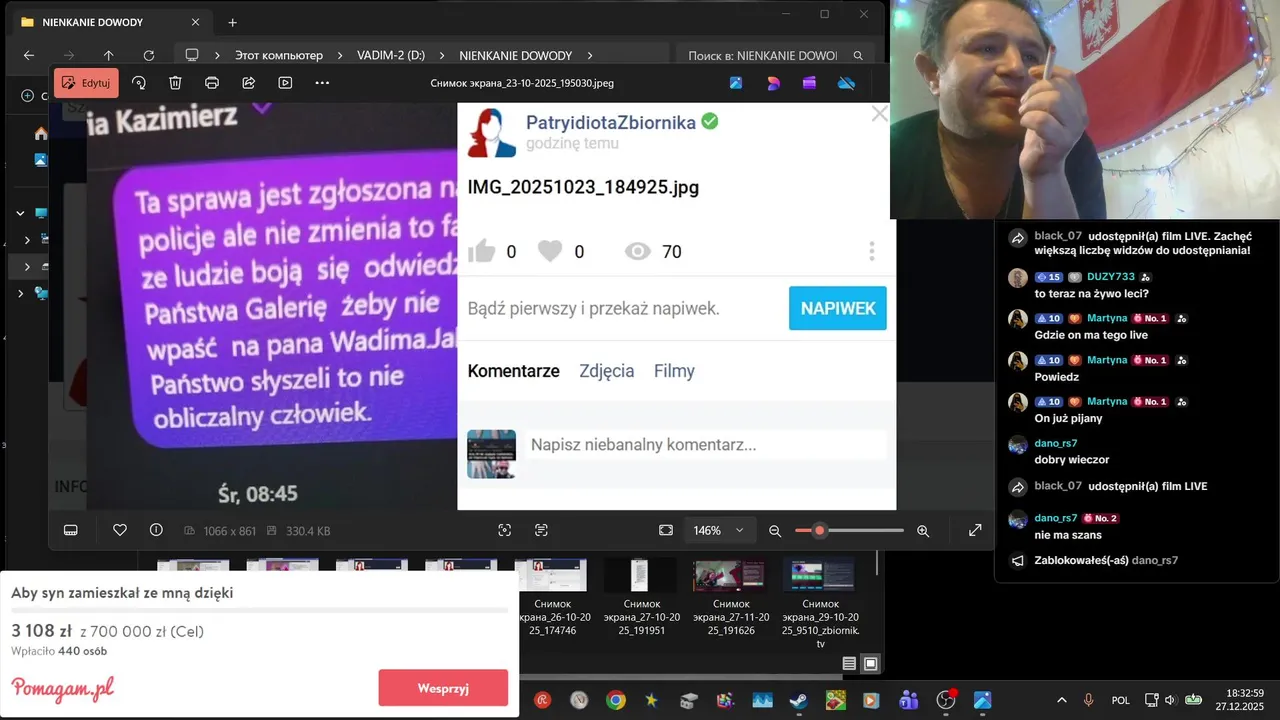This screenshot has height=720, width=1280.
Task: Click the scan text icon in Photos bottom bar
Action: click(541, 530)
